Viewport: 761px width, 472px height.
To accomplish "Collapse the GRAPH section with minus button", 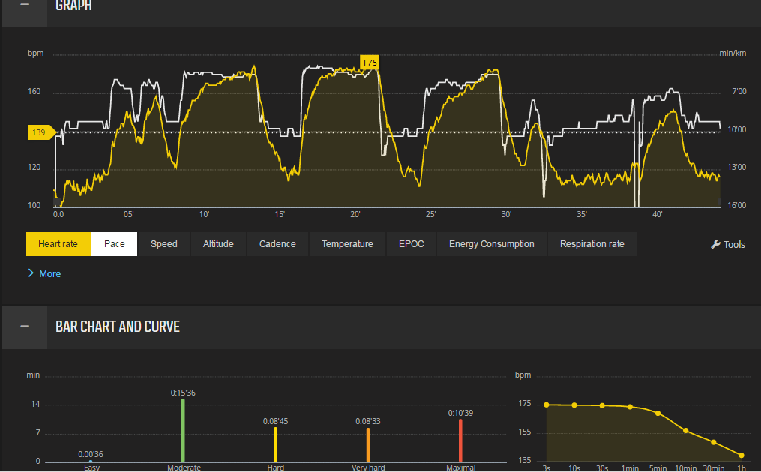I will 24,6.
